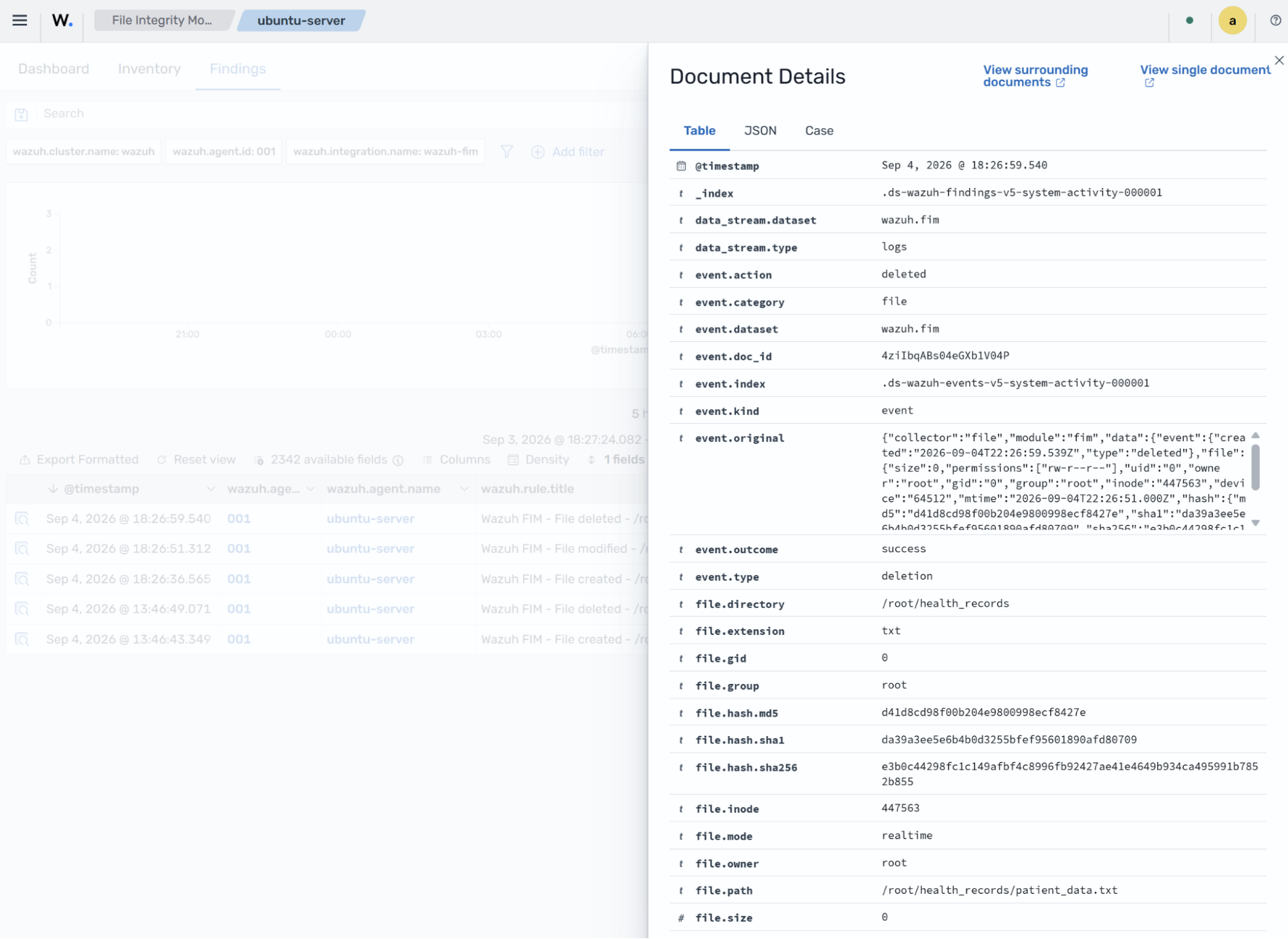Click the available fields info icon
The image size is (1288, 939).
point(398,460)
